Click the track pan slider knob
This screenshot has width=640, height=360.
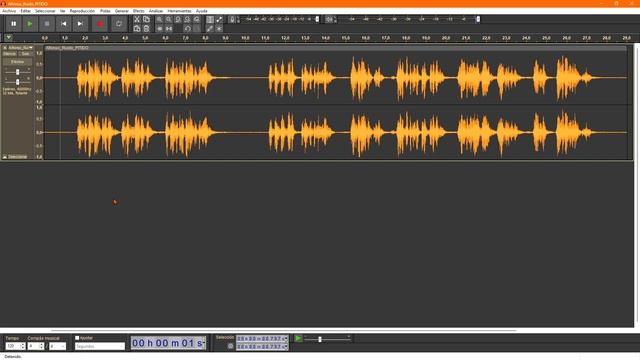(x=18, y=82)
